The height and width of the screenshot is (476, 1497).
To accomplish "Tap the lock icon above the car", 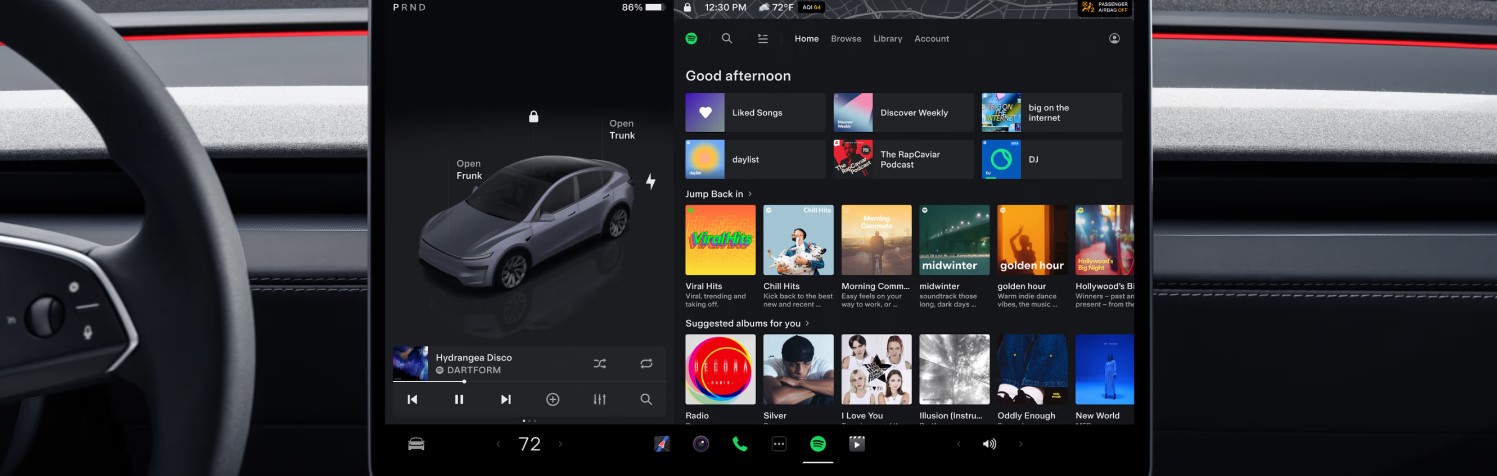I will [534, 117].
